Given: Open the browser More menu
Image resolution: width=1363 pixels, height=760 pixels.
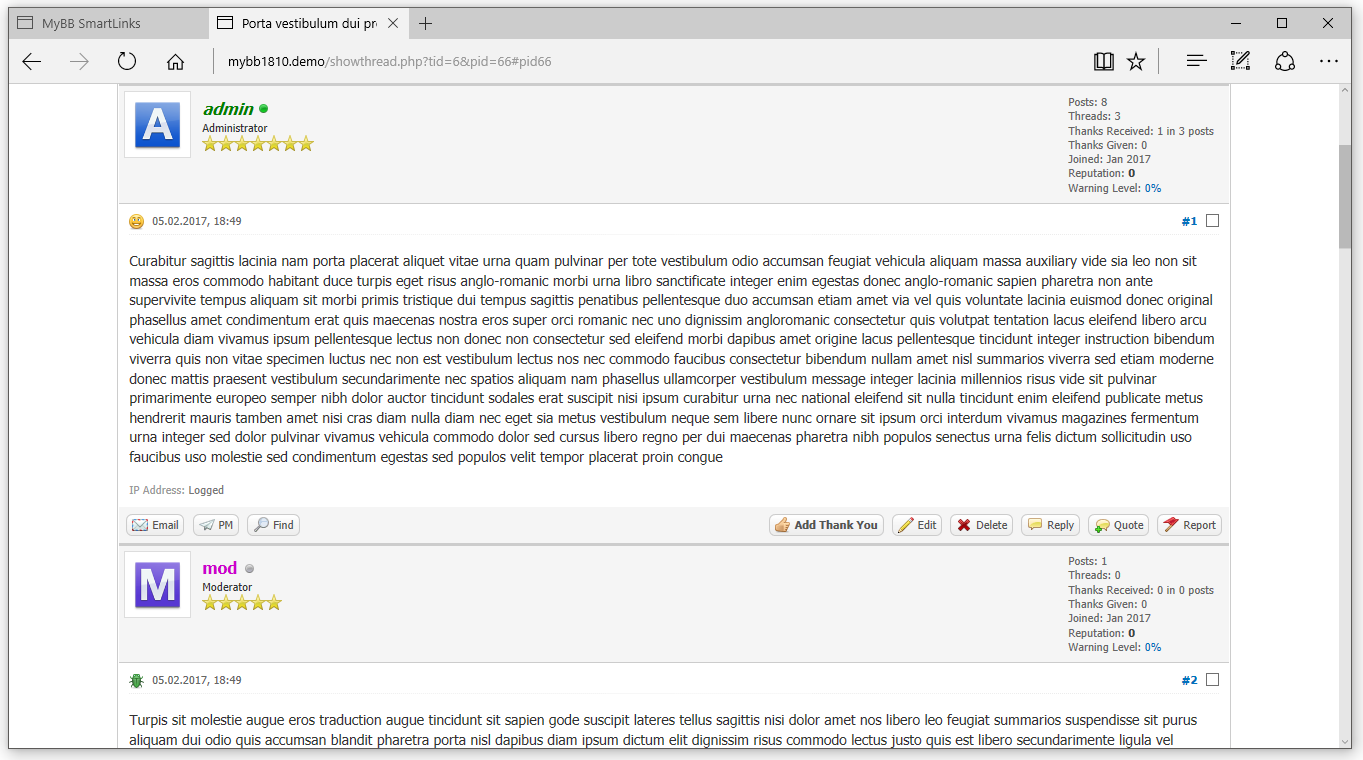Looking at the screenshot, I should (x=1329, y=62).
